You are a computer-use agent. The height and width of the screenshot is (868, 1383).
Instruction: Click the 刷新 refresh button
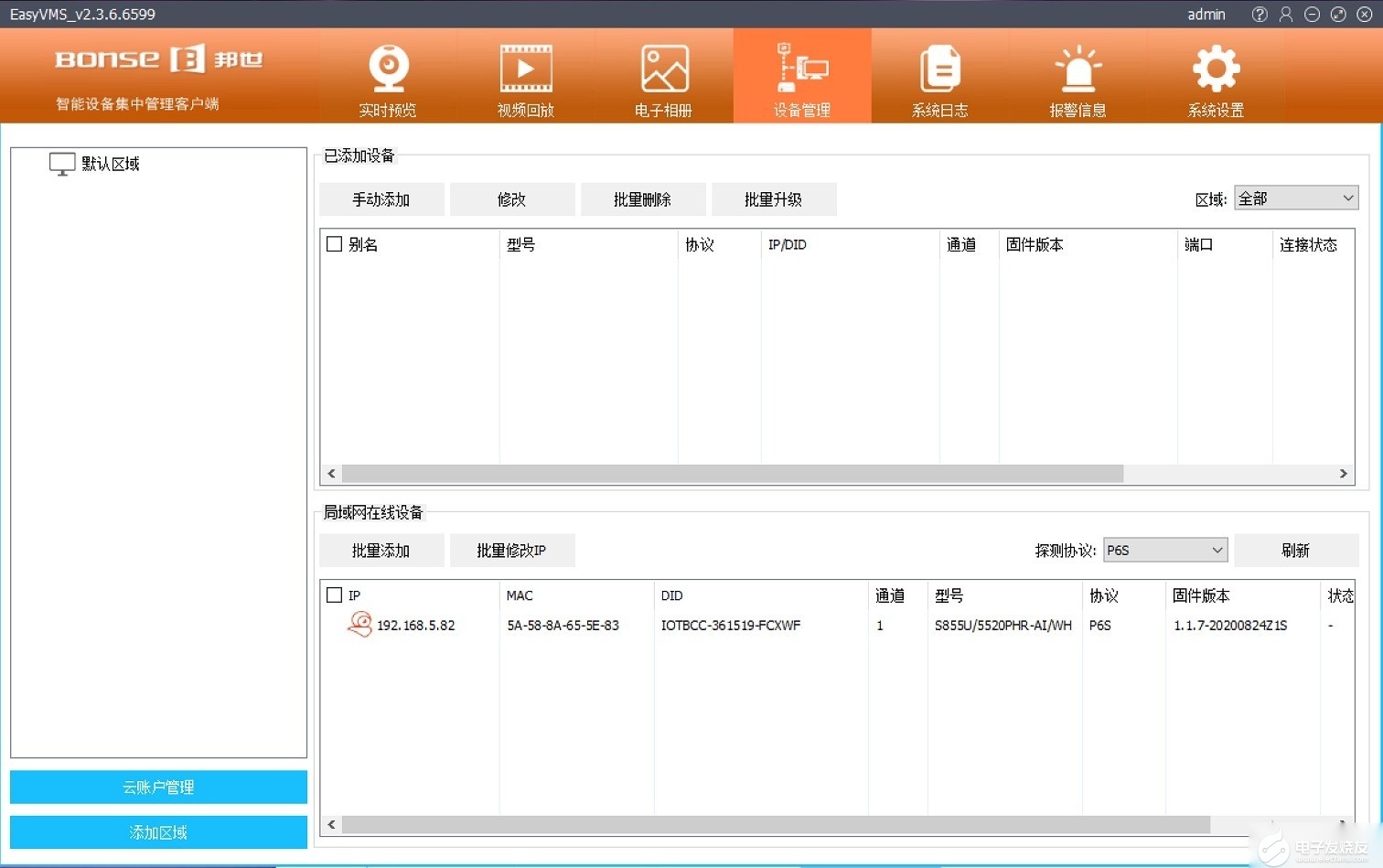tap(1296, 551)
